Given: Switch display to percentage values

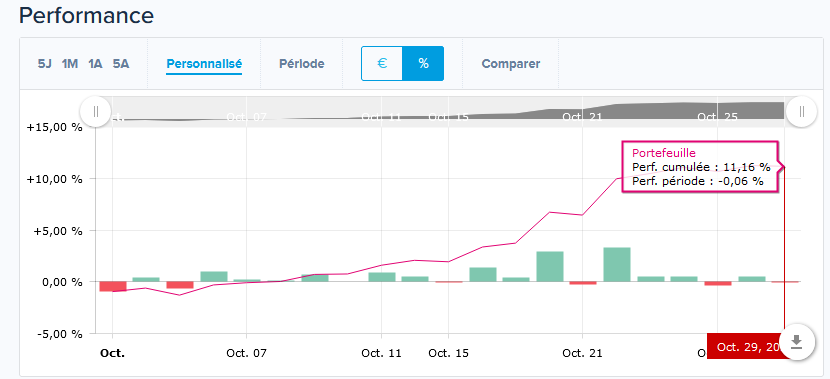Looking at the screenshot, I should point(423,64).
